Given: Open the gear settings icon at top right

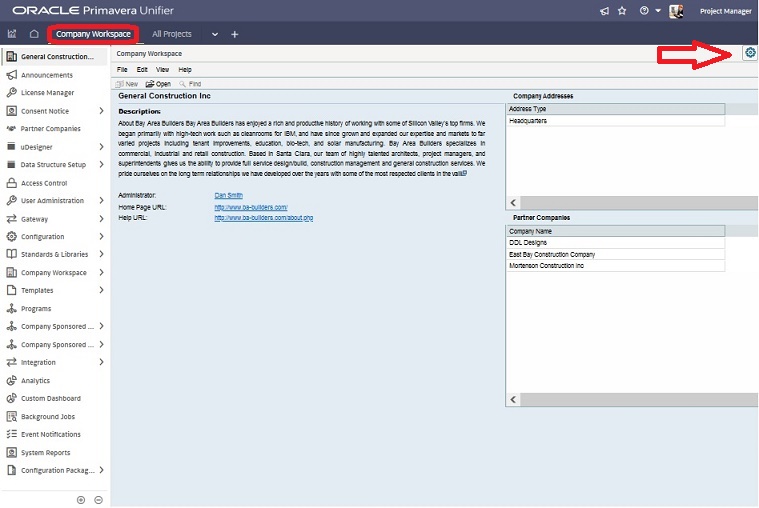Looking at the screenshot, I should pyautogui.click(x=750, y=53).
